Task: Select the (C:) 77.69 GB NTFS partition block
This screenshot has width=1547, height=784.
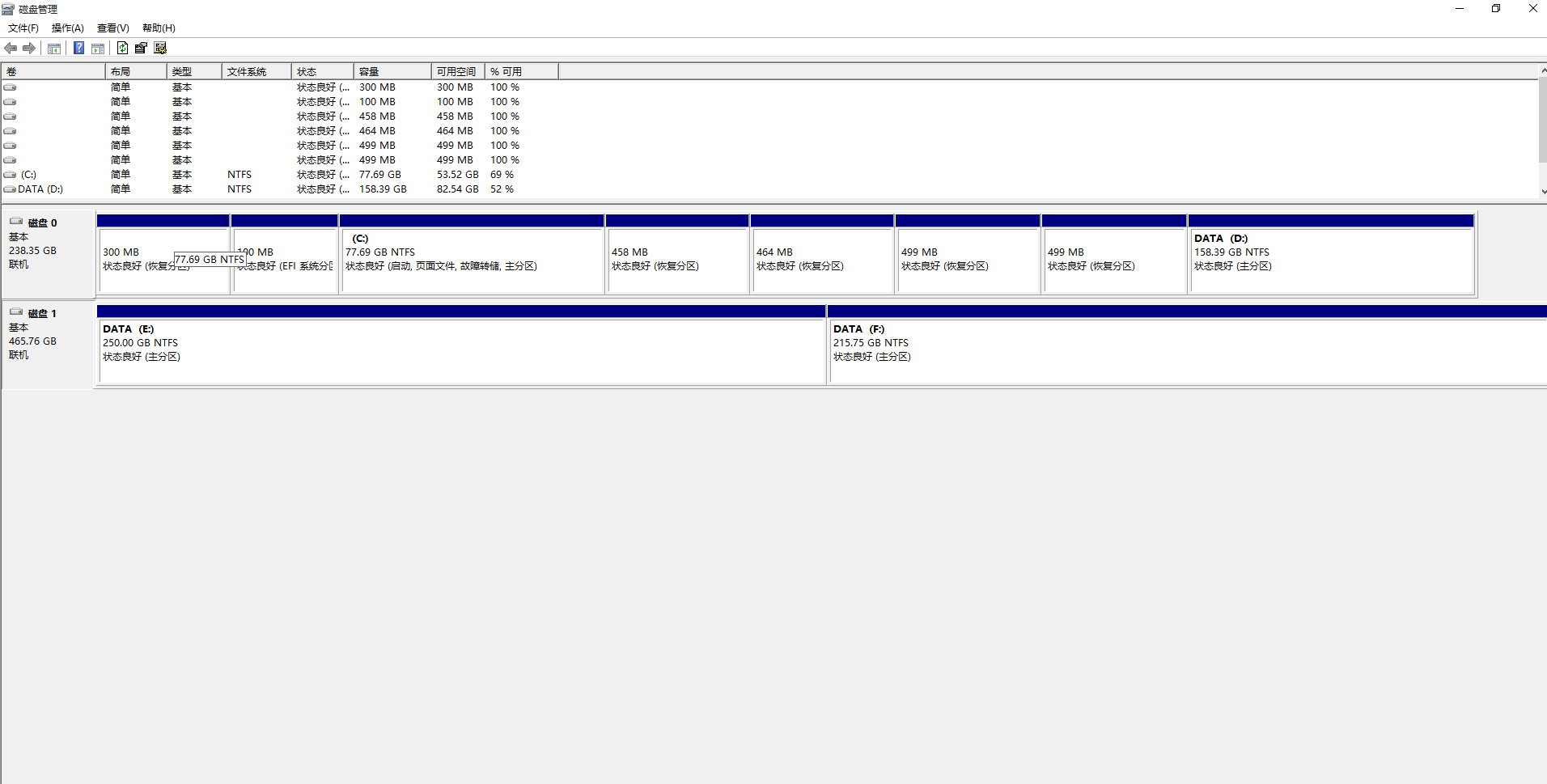Action: [x=472, y=261]
